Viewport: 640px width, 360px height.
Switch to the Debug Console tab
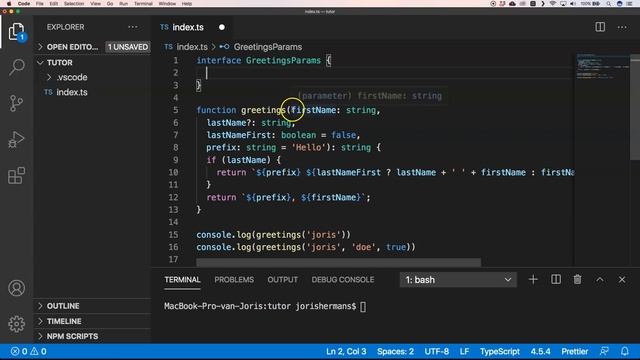click(x=342, y=280)
